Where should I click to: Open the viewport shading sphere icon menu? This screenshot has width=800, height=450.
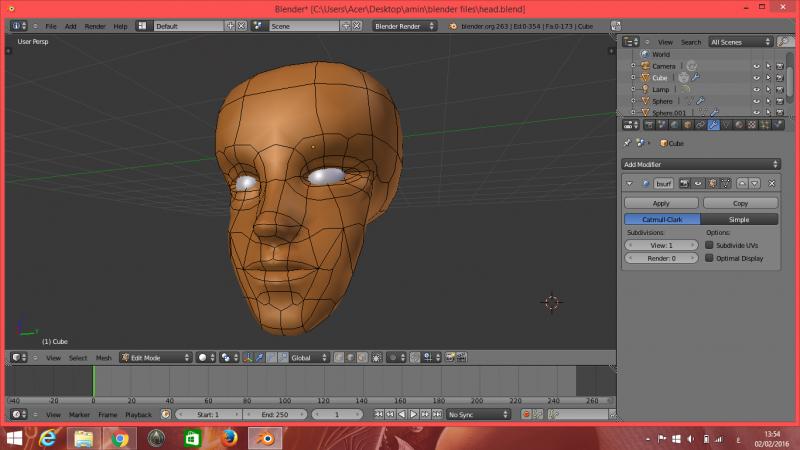tap(204, 357)
